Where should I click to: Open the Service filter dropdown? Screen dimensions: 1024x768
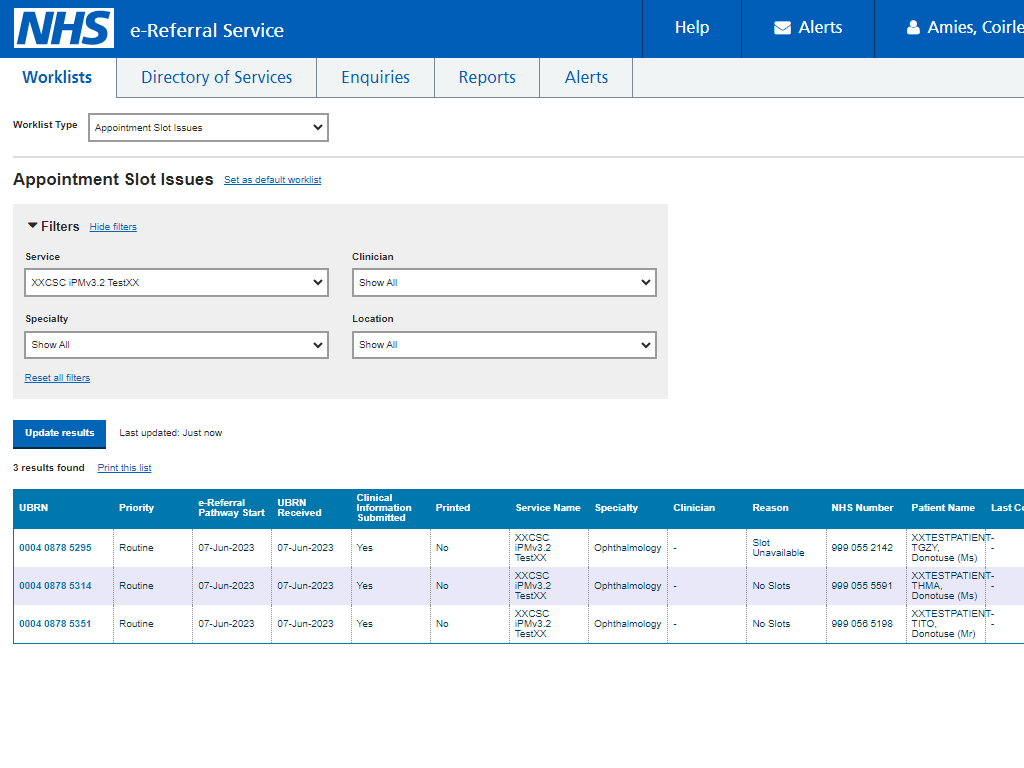[176, 283]
